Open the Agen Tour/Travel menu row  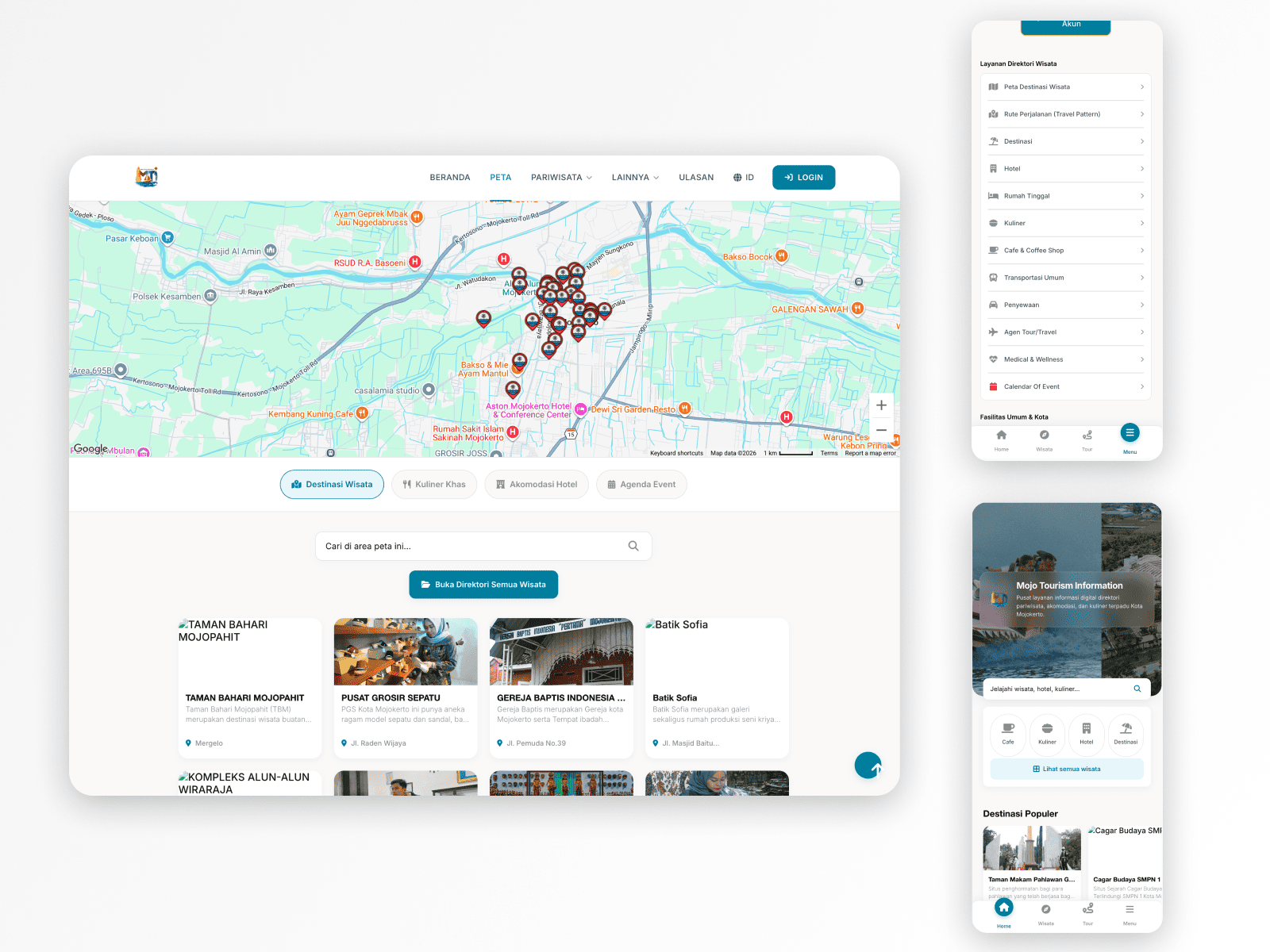click(1066, 332)
